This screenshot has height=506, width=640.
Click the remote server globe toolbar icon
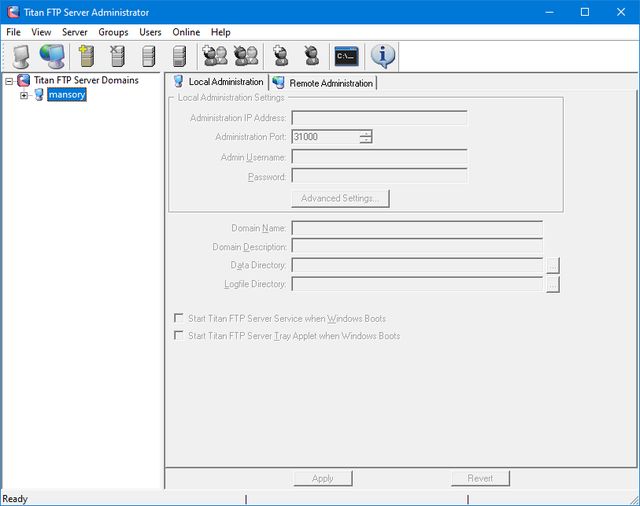click(x=52, y=56)
